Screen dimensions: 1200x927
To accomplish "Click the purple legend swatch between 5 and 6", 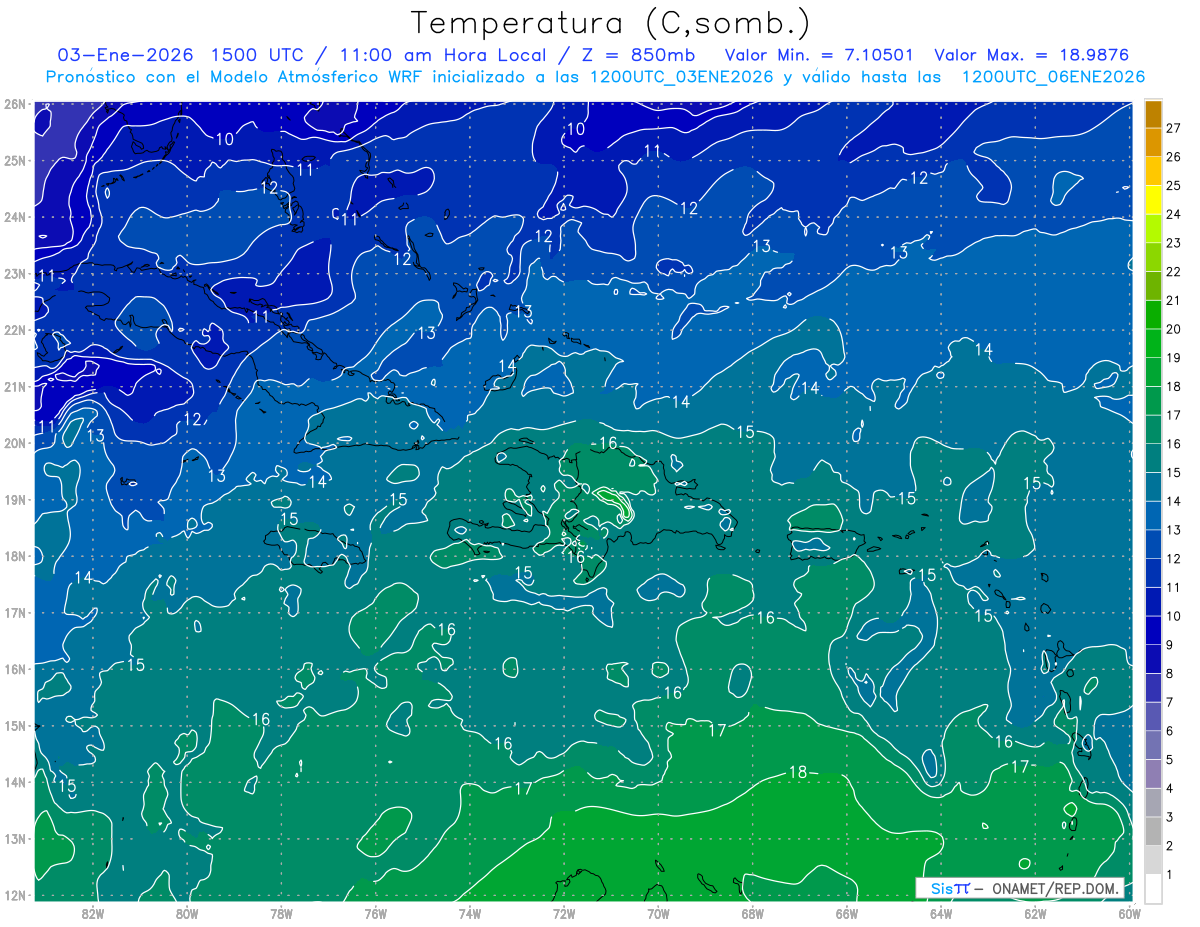I will [1153, 745].
